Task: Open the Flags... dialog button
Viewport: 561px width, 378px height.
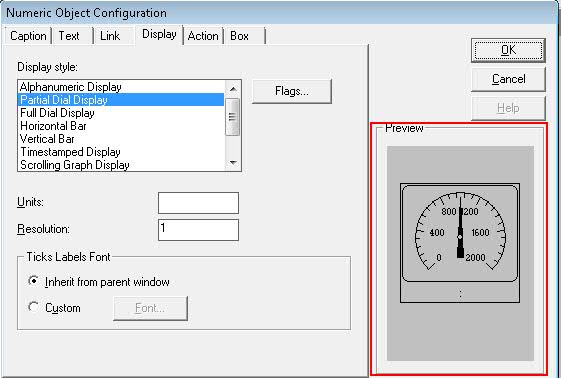Action: tap(292, 91)
